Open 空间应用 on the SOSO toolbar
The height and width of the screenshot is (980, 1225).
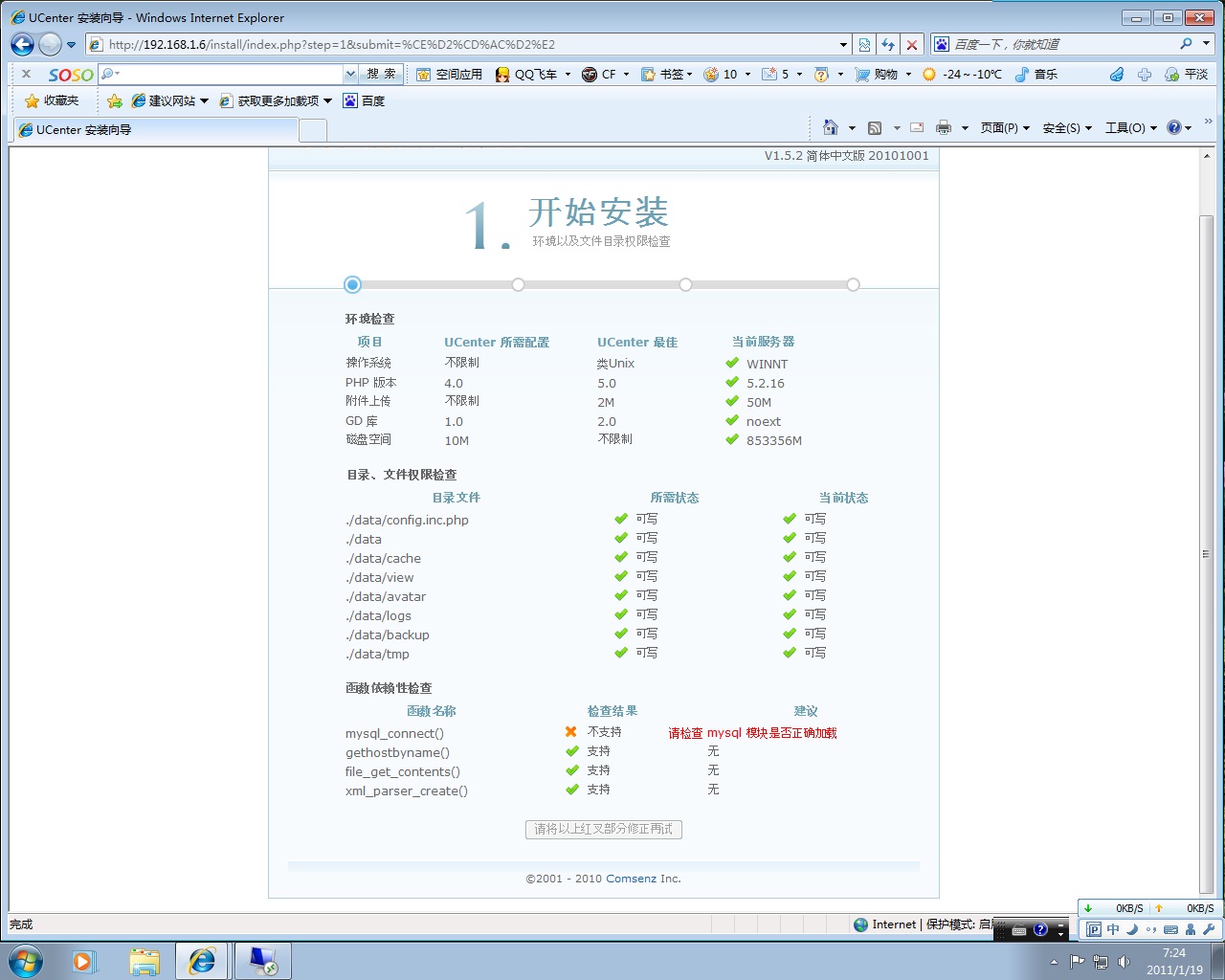coord(449,74)
